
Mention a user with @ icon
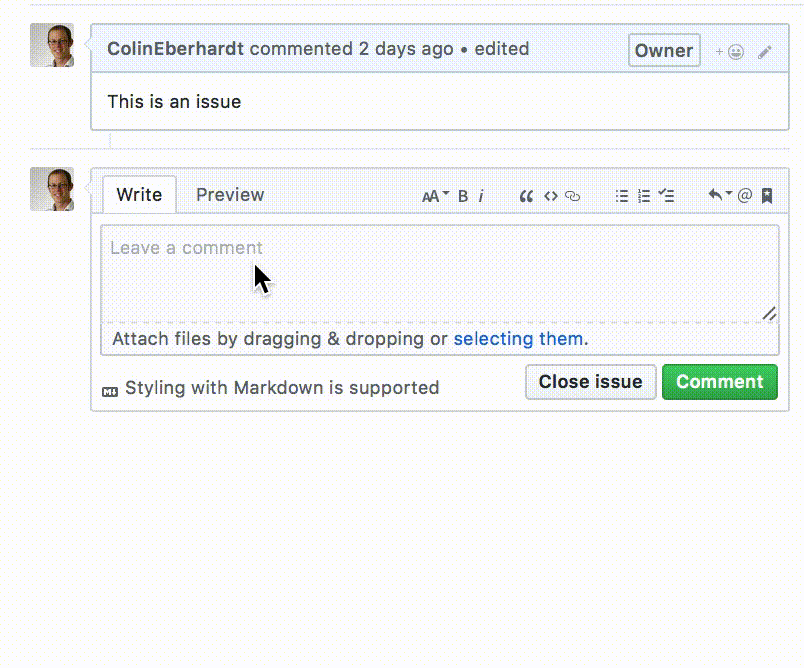(744, 196)
